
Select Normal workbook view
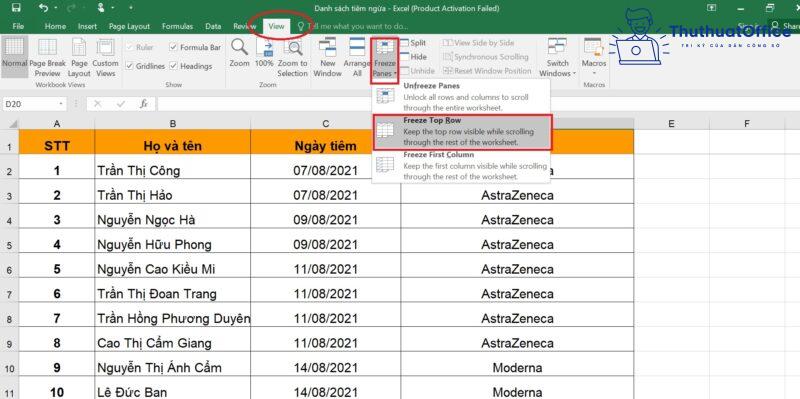[x=14, y=57]
